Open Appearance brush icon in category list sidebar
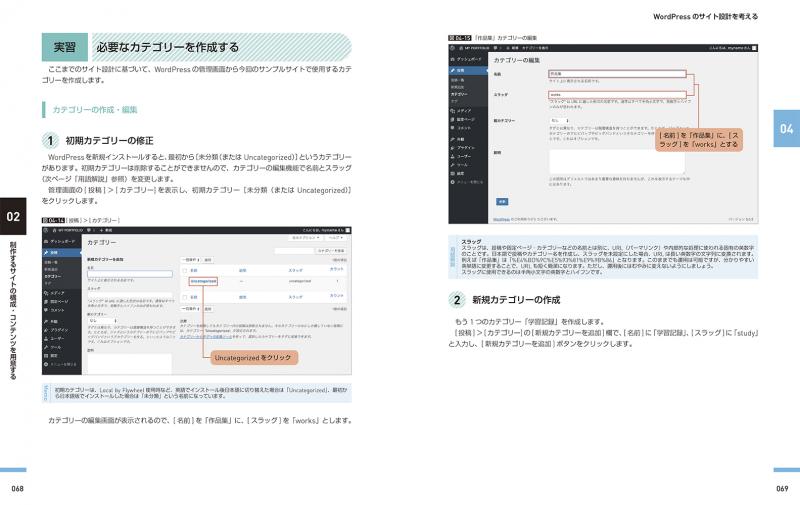This screenshot has width=800, height=505. point(46,321)
